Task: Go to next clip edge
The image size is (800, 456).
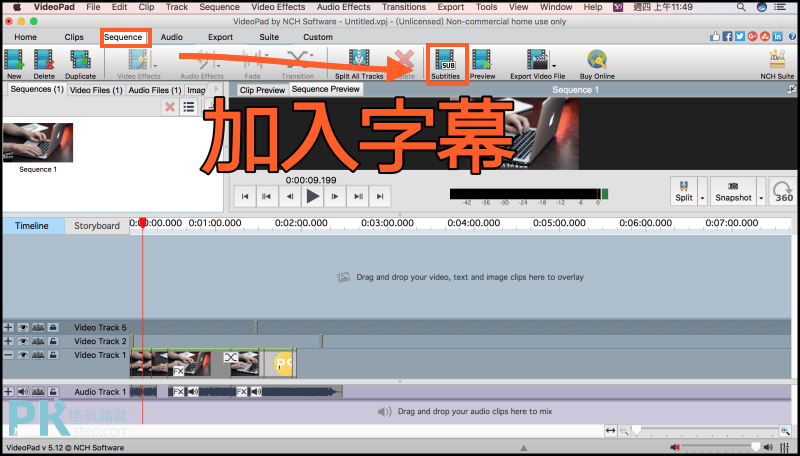Action: tap(357, 197)
